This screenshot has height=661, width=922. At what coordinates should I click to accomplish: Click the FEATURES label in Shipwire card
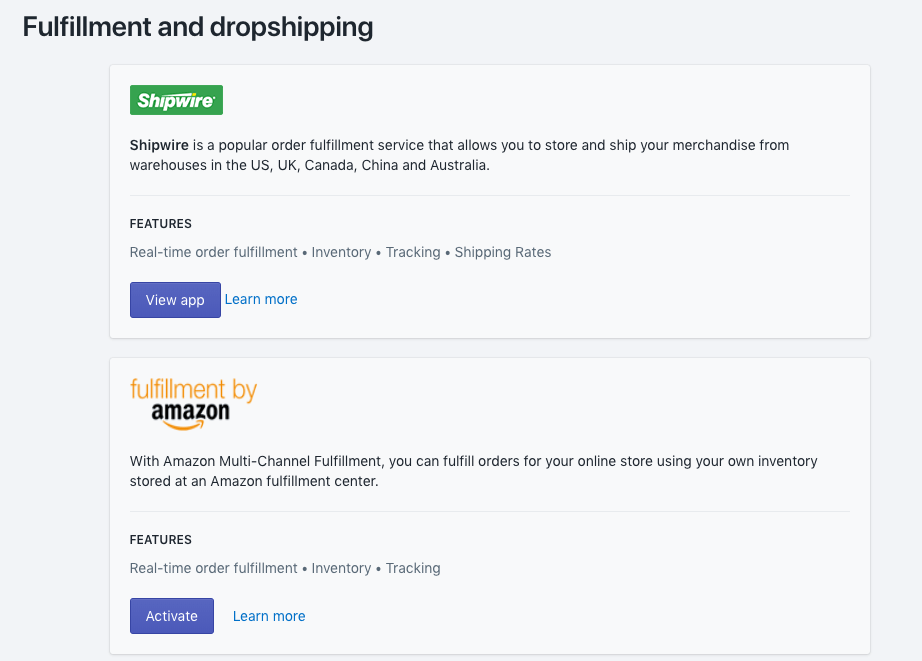coord(160,224)
